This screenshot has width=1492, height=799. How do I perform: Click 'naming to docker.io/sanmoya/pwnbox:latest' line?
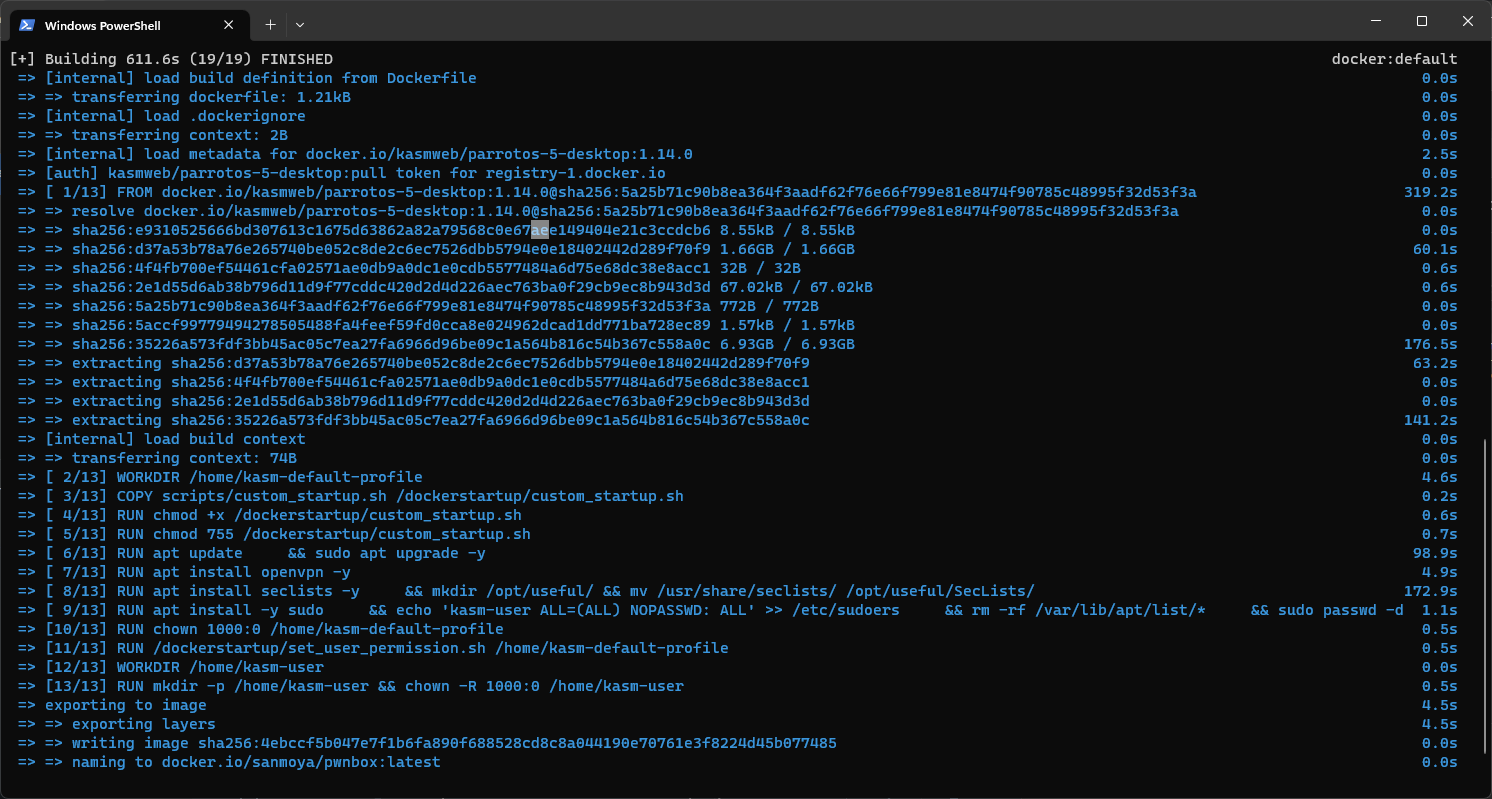coord(229,762)
